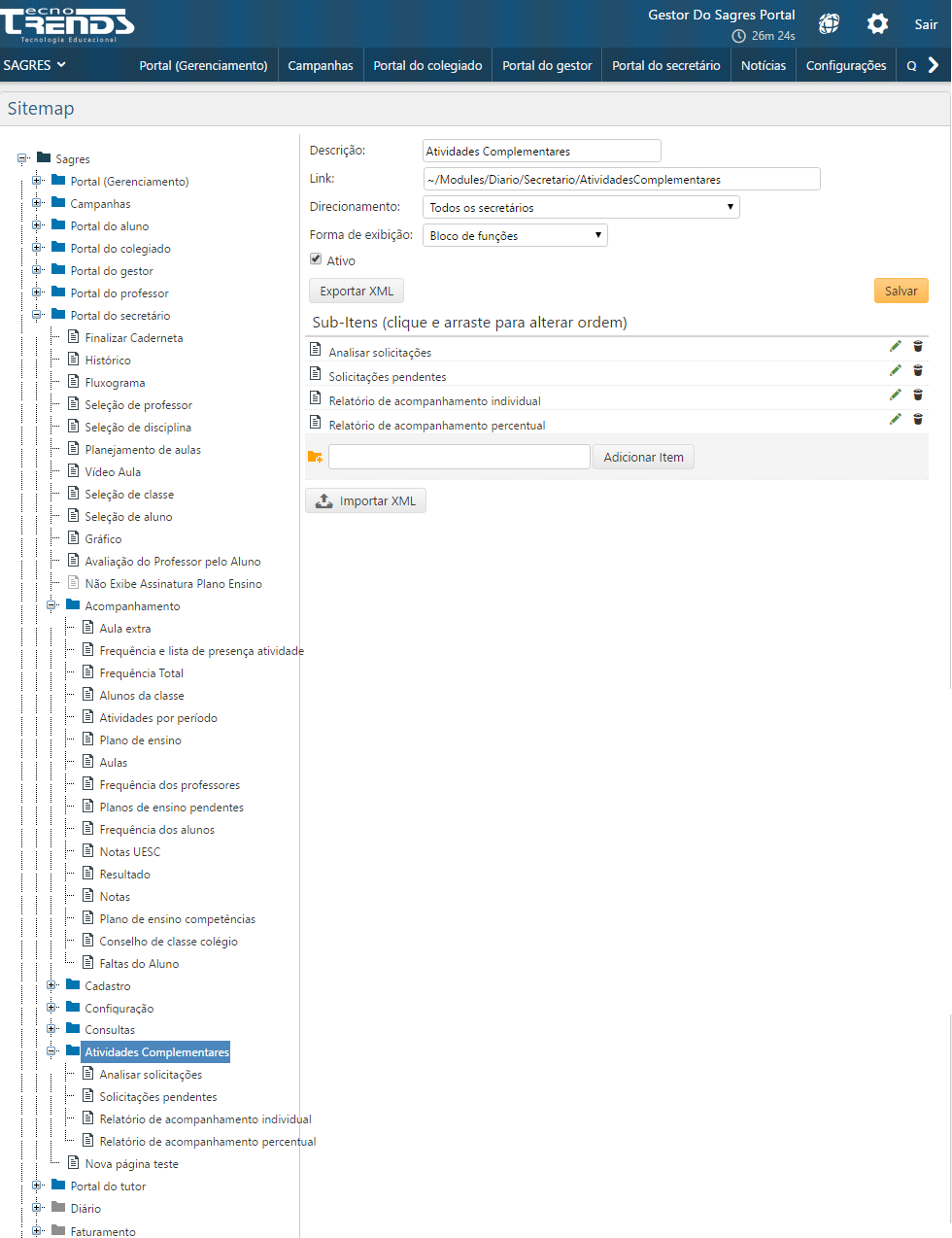Click the globe icon in top header
Image resolution: width=952 pixels, height=1238 pixels.
(829, 24)
